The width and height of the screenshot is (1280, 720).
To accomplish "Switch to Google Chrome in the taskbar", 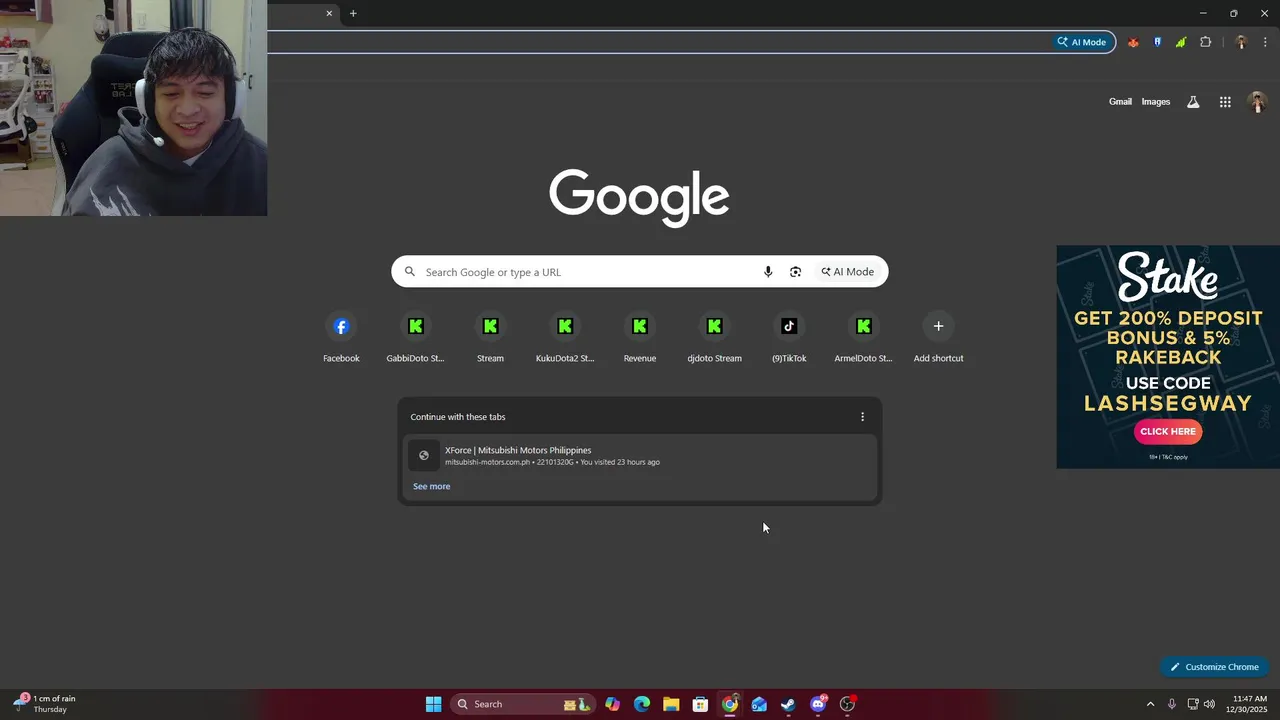I will [730, 704].
